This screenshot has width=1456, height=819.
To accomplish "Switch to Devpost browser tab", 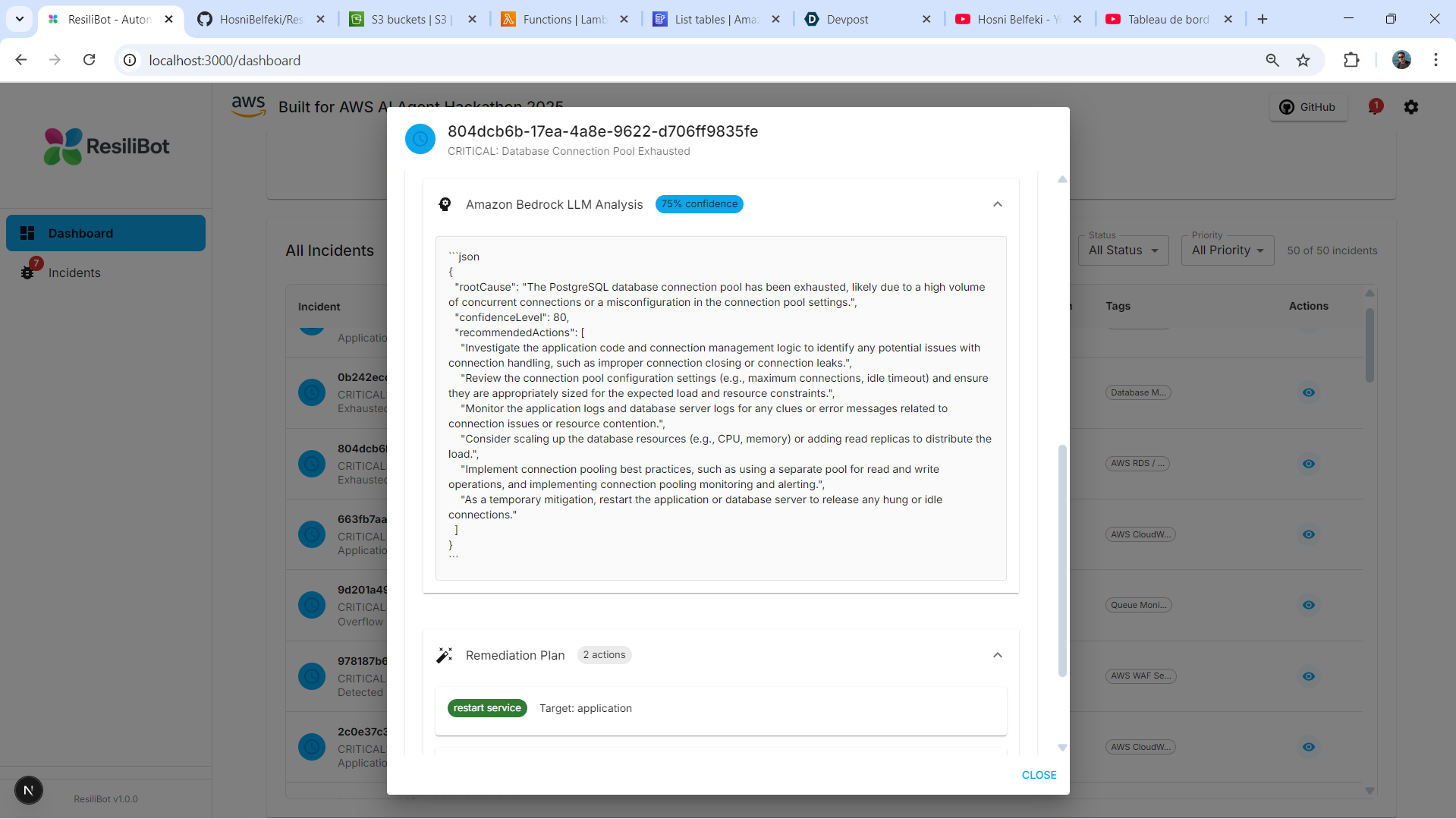I will (868, 19).
